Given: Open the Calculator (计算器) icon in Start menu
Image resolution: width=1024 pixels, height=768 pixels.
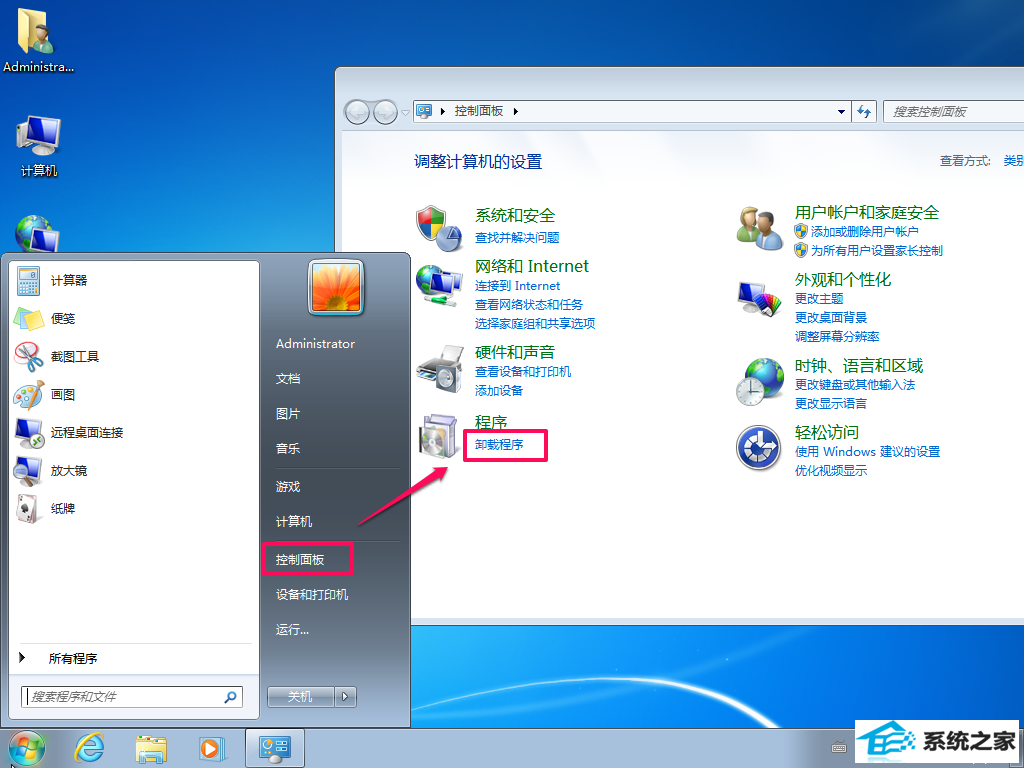Looking at the screenshot, I should pos(29,281).
